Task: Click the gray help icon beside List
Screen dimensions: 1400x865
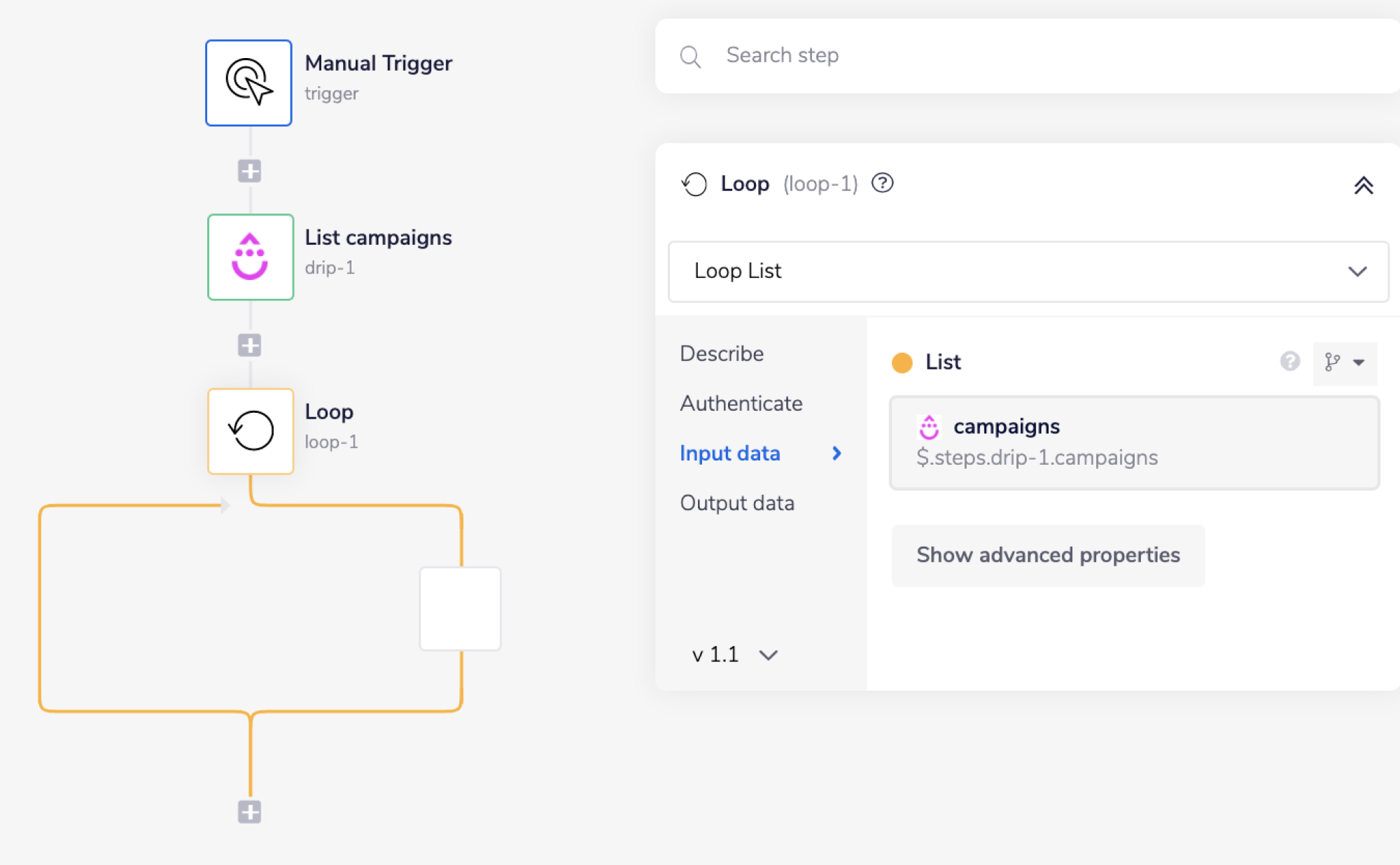Action: 1289,361
